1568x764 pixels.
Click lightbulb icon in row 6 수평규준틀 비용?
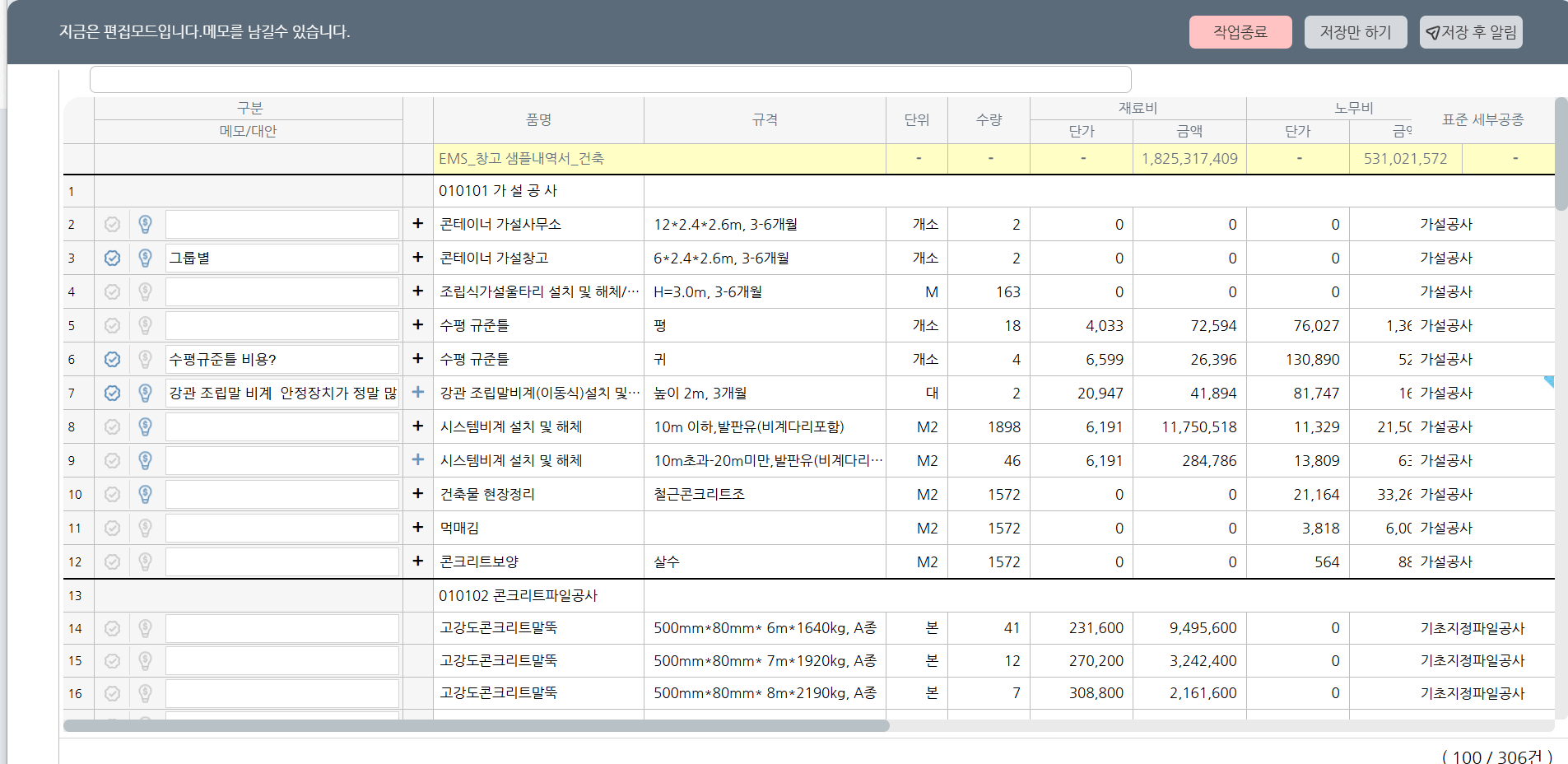pyautogui.click(x=146, y=359)
